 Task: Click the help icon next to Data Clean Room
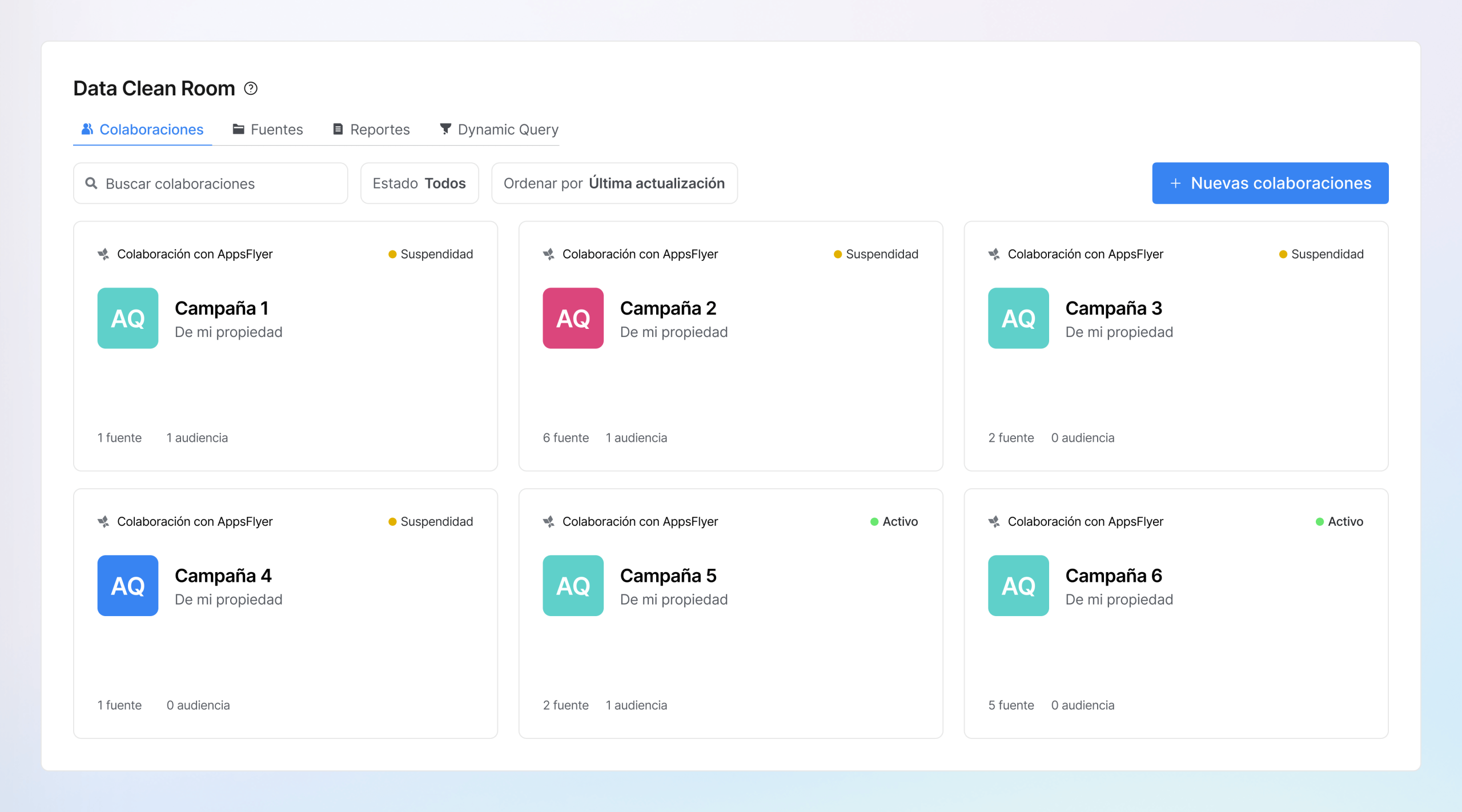tap(250, 88)
